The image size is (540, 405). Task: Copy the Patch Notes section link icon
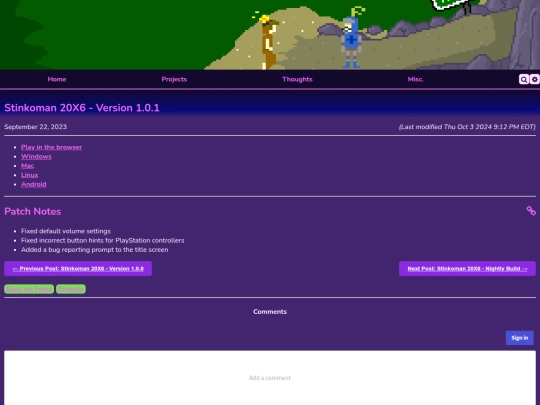coord(531,211)
